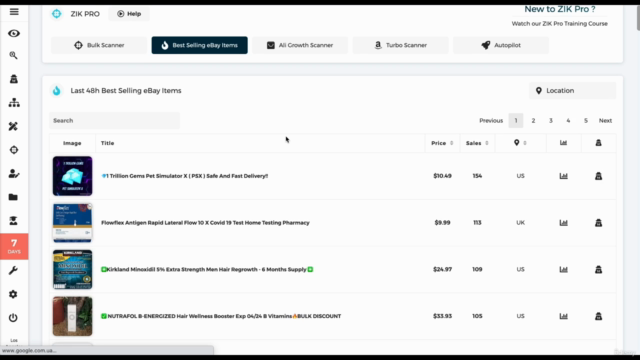Click the sidebar competitor spy icon
Screen dimensions: 640x360
point(13,79)
